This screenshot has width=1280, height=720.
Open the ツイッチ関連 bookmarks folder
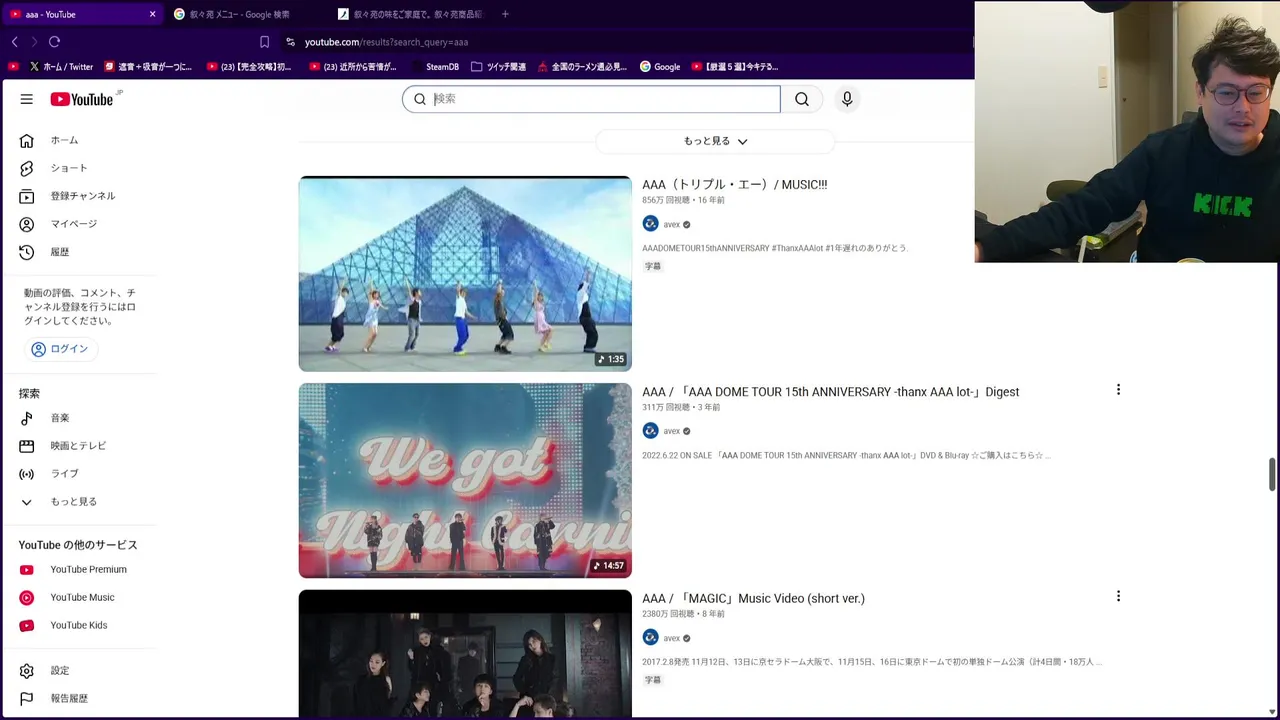[x=498, y=67]
